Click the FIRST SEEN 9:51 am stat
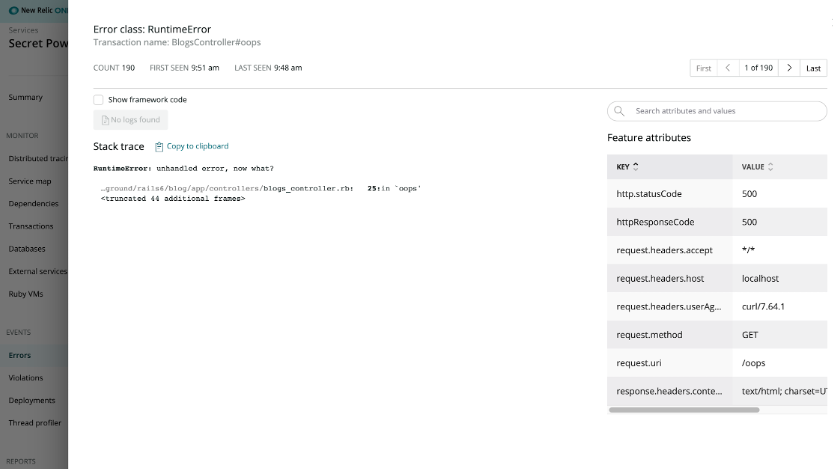The height and width of the screenshot is (469, 833). (184, 68)
